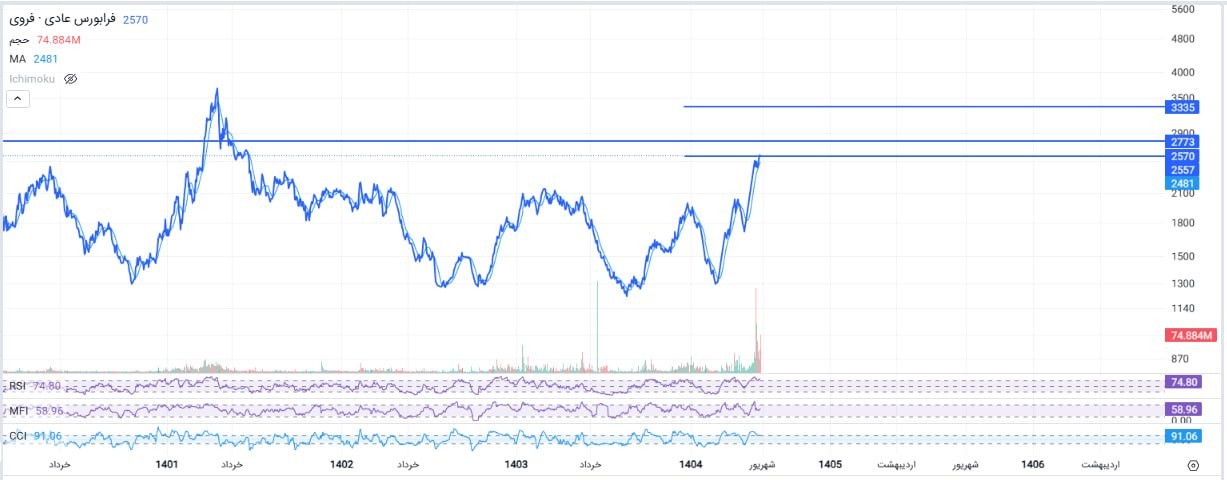Image resolution: width=1227 pixels, height=480 pixels.
Task: Click the 2570 value beside the symbol title
Action: 135,19
